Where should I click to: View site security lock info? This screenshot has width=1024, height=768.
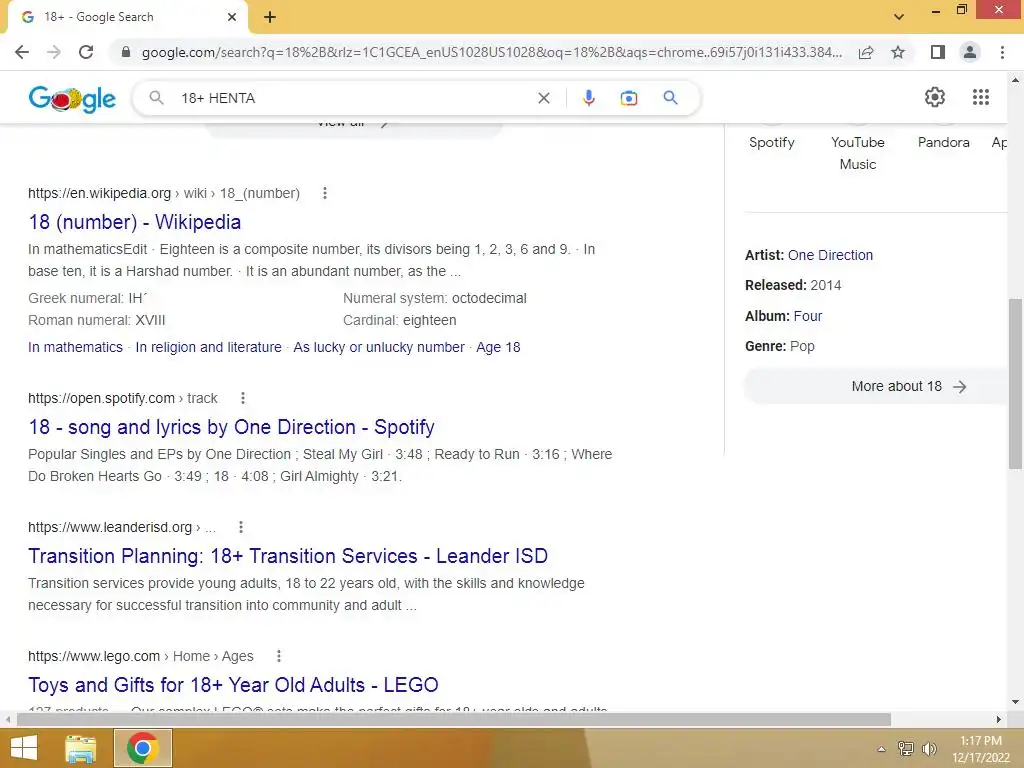point(126,52)
